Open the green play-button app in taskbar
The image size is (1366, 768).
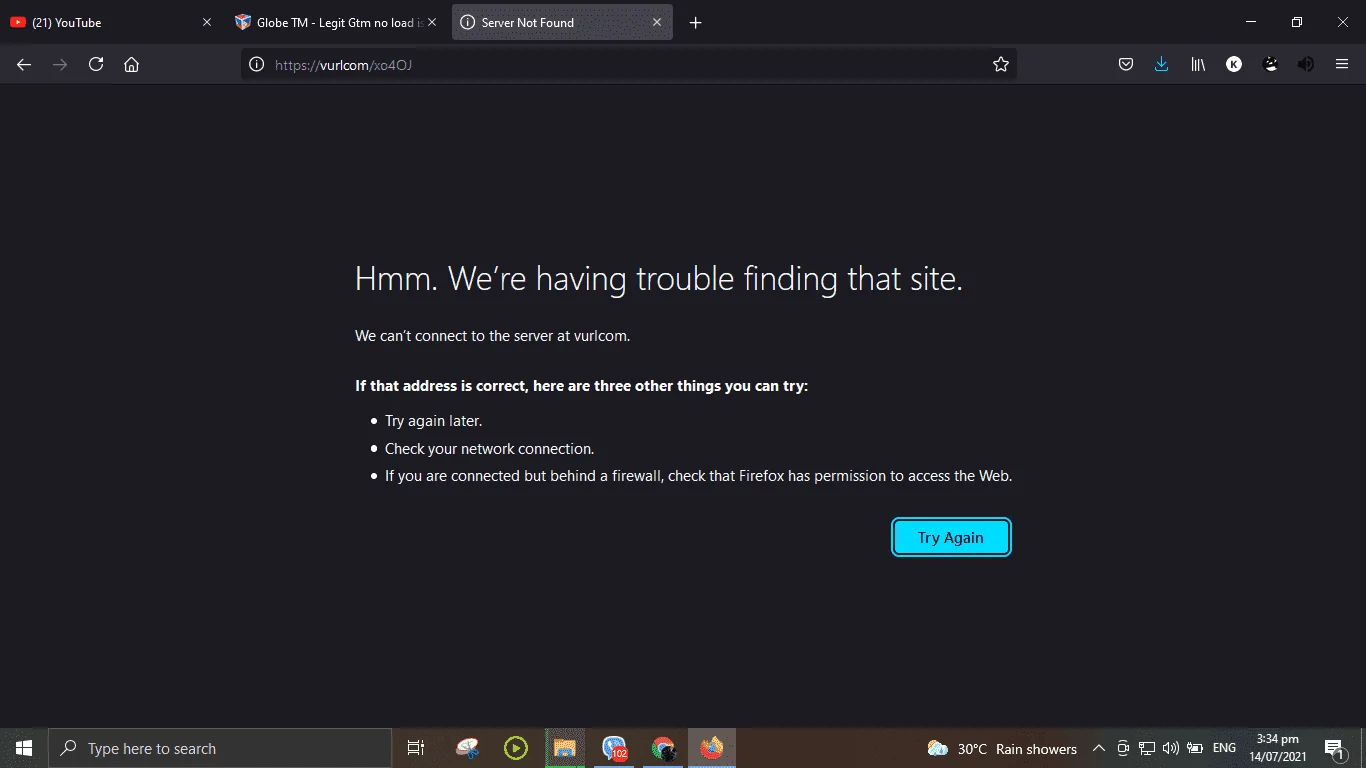(x=516, y=748)
